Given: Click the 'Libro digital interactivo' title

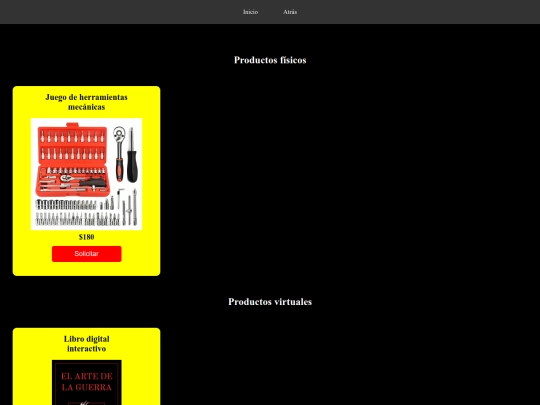Looking at the screenshot, I should (x=86, y=344).
